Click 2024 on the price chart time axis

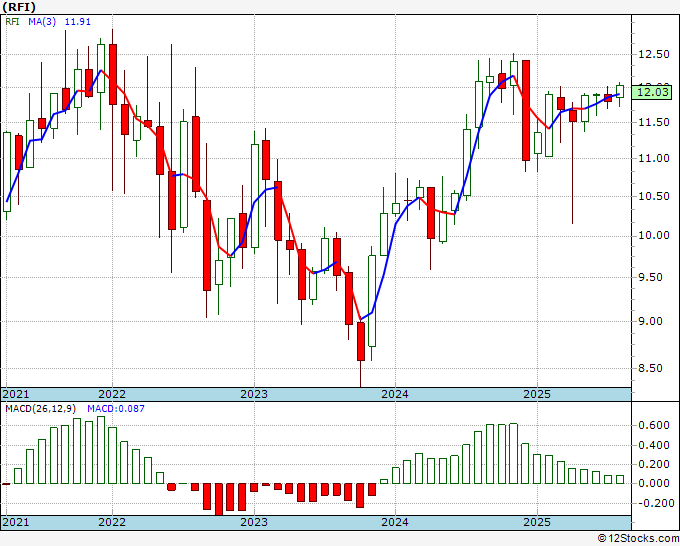395,394
